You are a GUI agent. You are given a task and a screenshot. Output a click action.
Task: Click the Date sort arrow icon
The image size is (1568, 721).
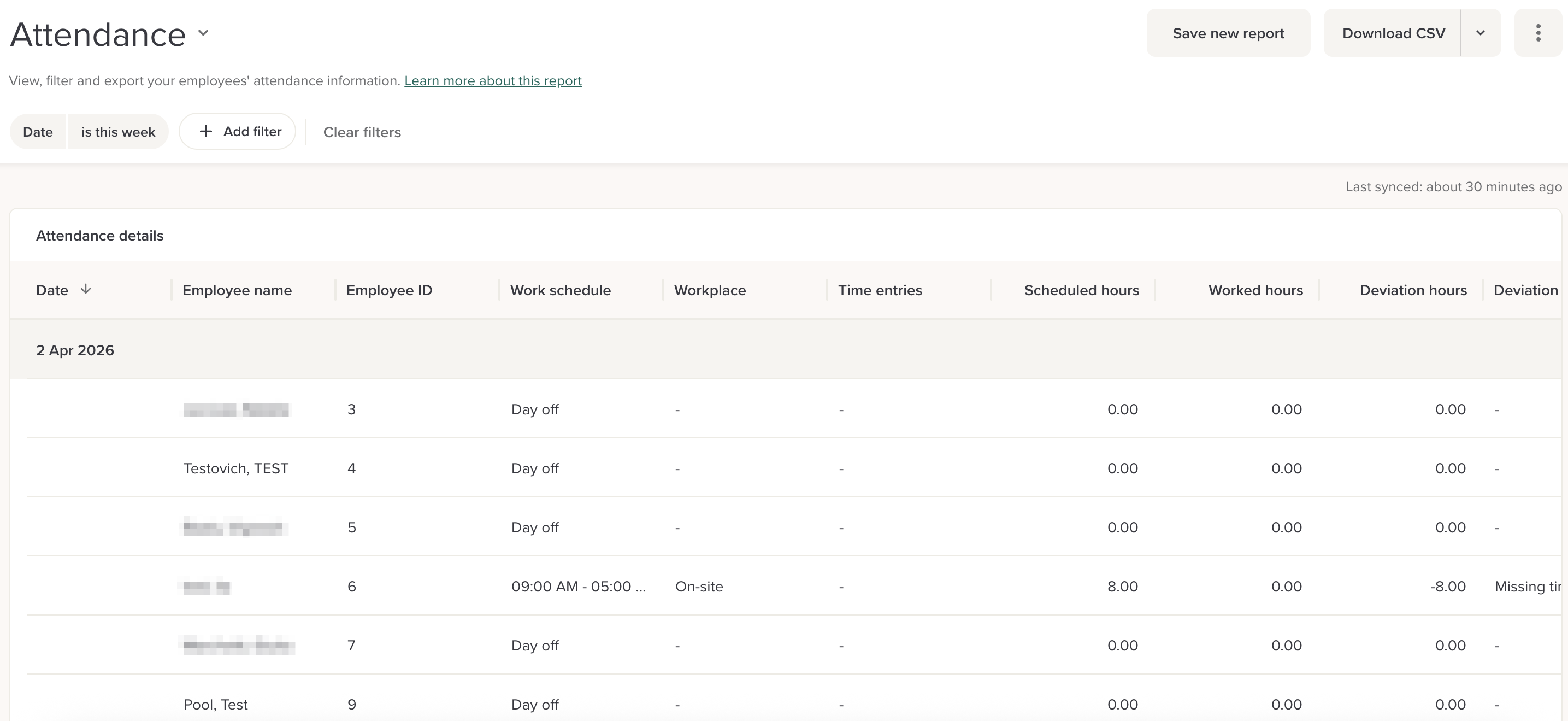coord(86,289)
